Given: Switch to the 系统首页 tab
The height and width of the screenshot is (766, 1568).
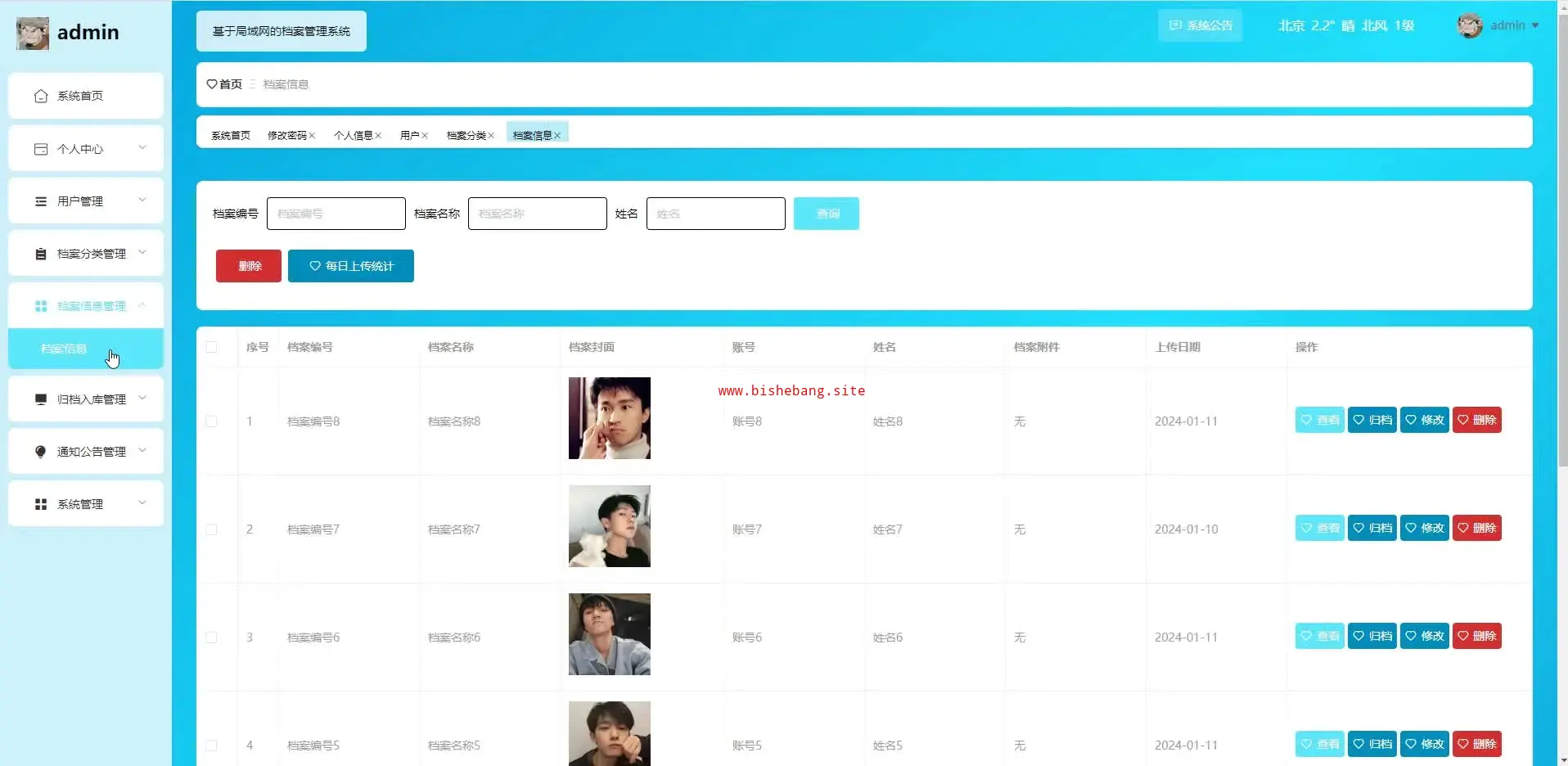Looking at the screenshot, I should (x=231, y=136).
